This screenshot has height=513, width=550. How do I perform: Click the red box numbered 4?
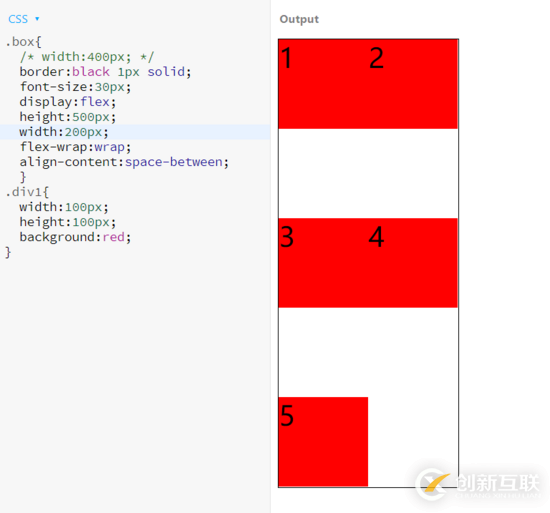413,263
